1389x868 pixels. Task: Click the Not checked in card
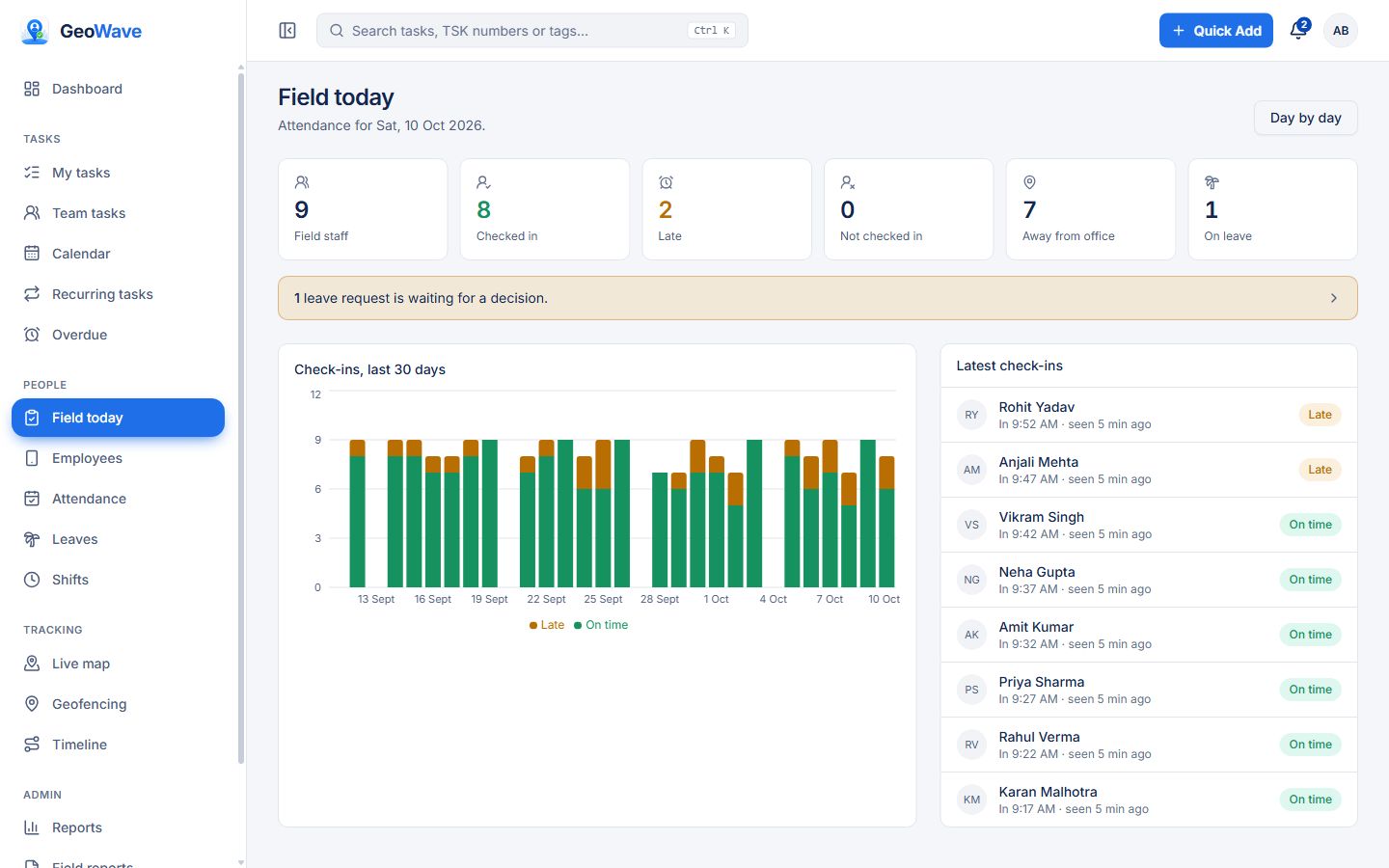[909, 209]
